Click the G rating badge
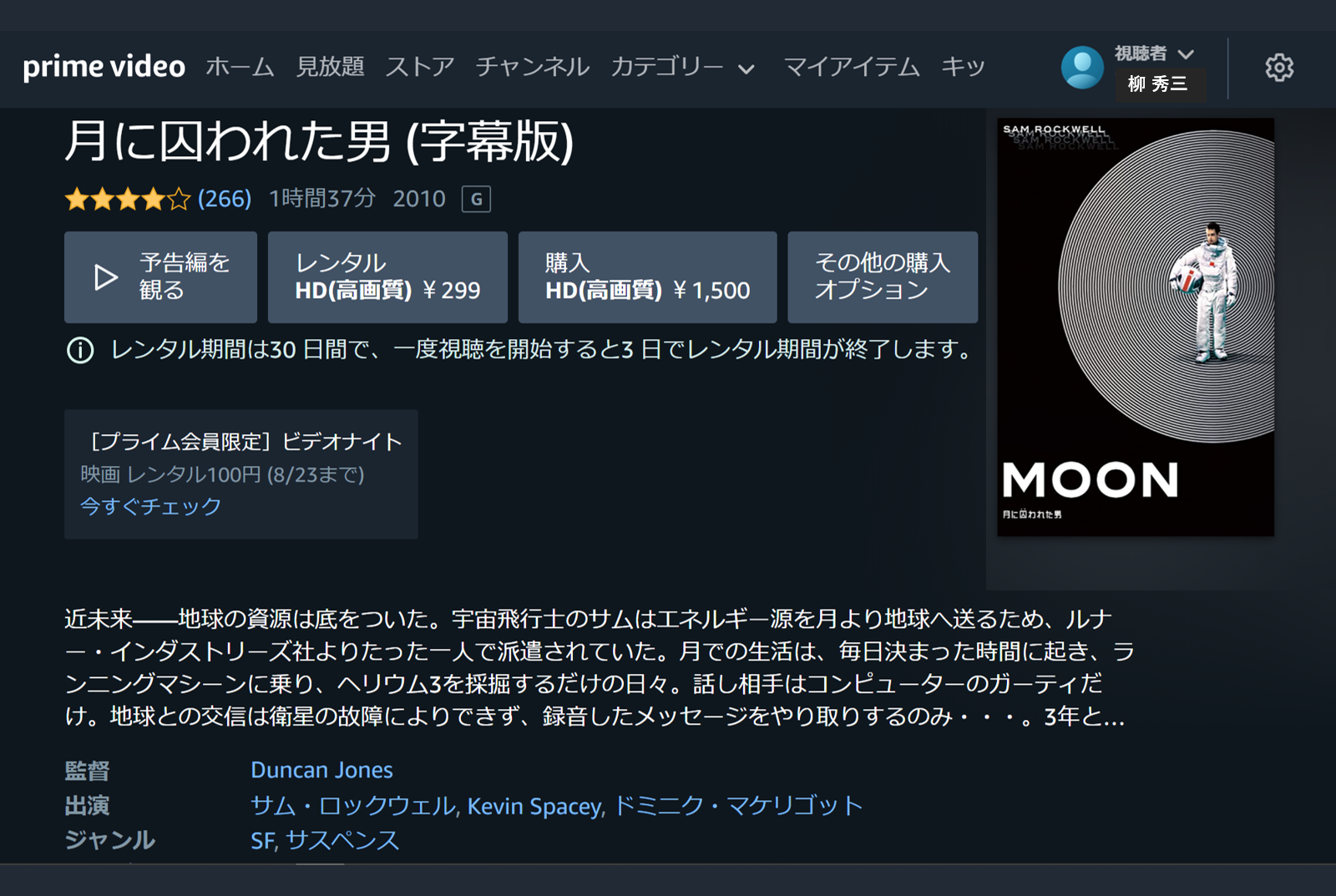Viewport: 1336px width, 896px height. coord(476,199)
